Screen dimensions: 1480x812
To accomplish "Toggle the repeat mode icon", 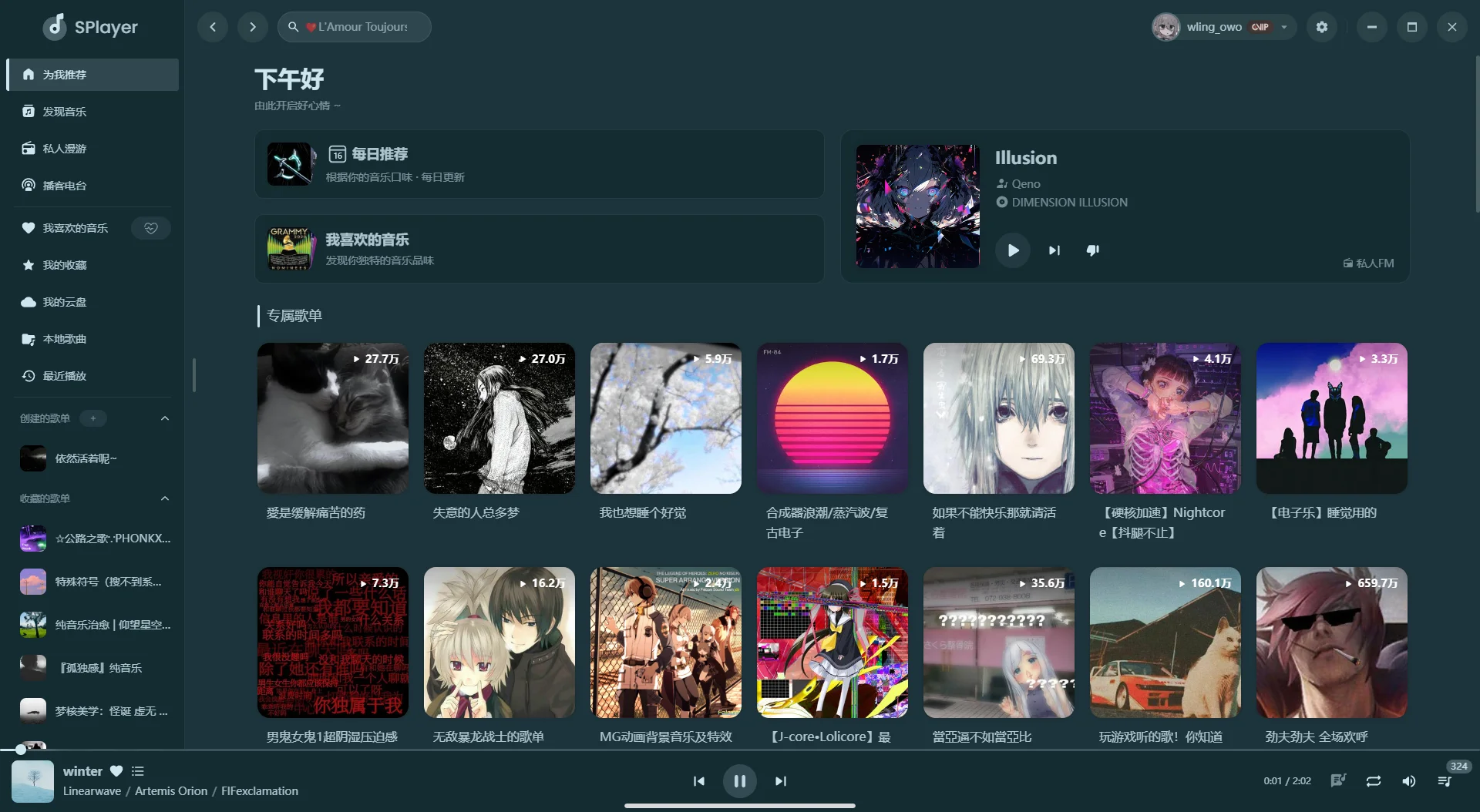I will tap(1374, 781).
